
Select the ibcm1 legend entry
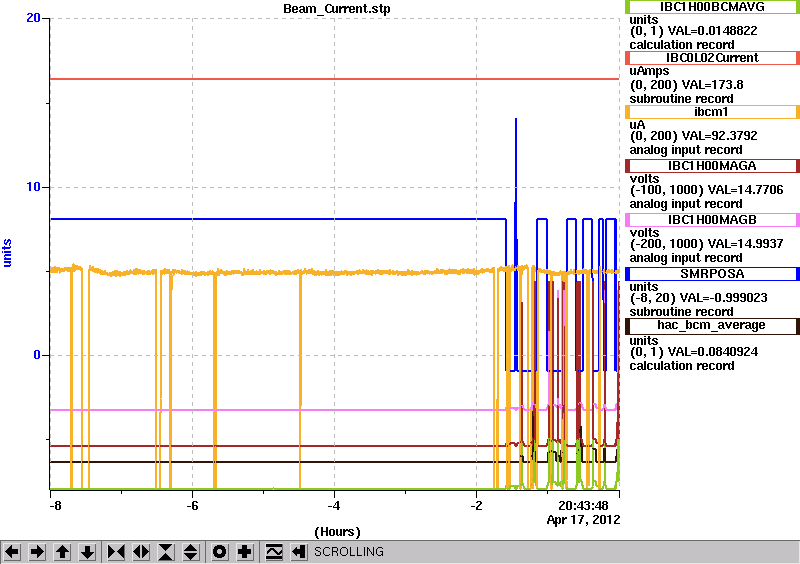(x=712, y=112)
